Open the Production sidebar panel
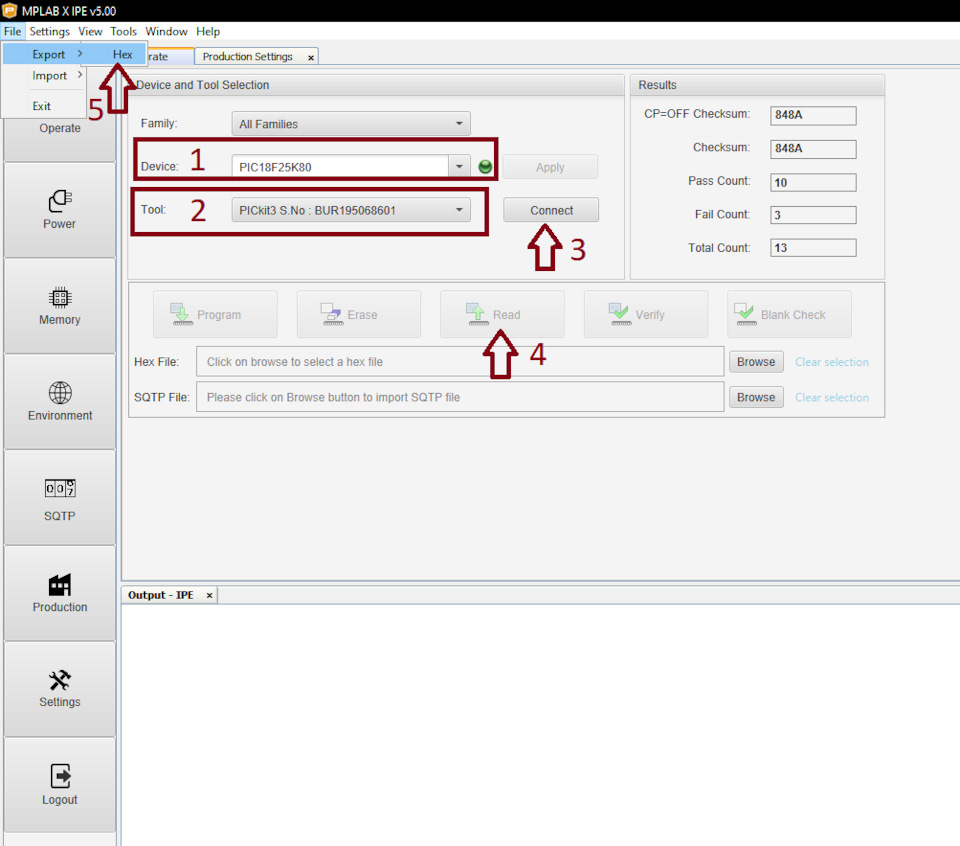Screen dimensions: 960x846 point(59,593)
